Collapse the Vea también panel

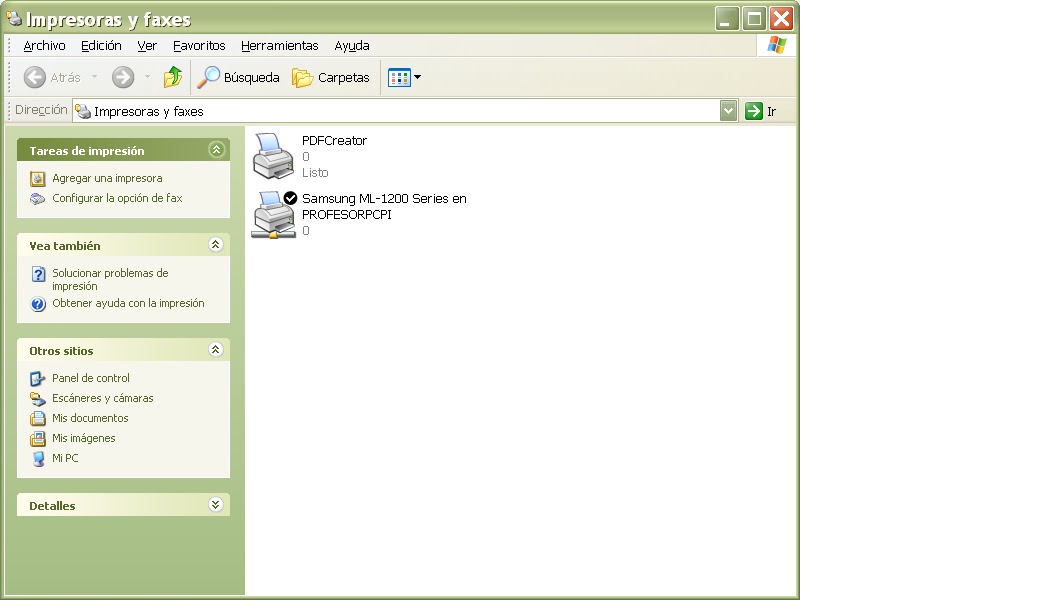click(216, 244)
